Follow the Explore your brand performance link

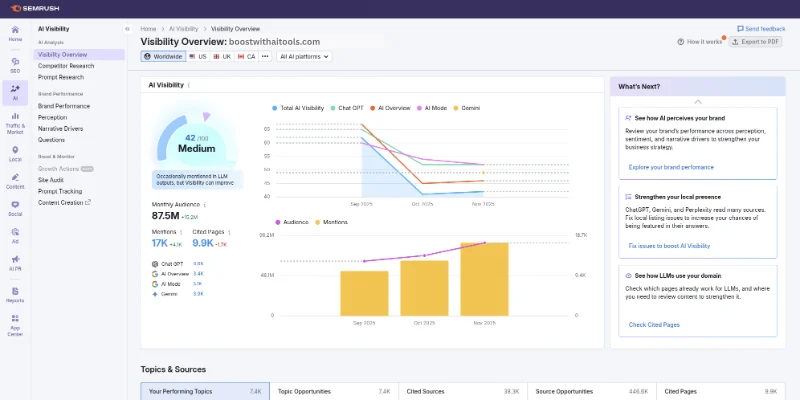(671, 167)
